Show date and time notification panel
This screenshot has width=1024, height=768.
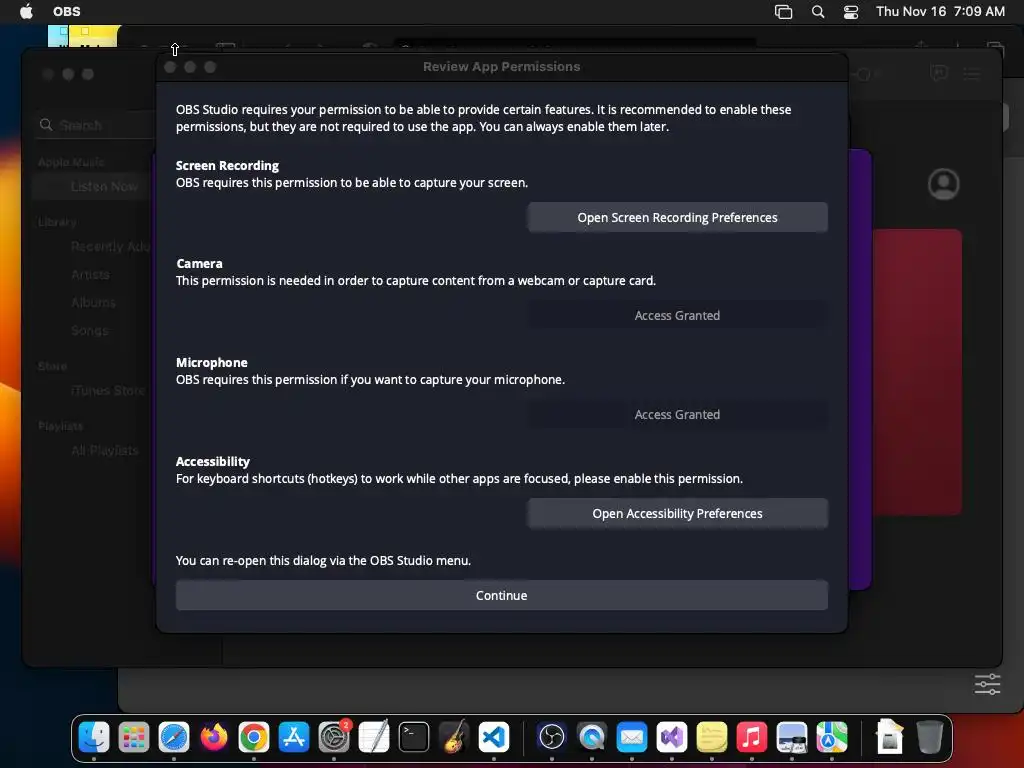pos(940,11)
